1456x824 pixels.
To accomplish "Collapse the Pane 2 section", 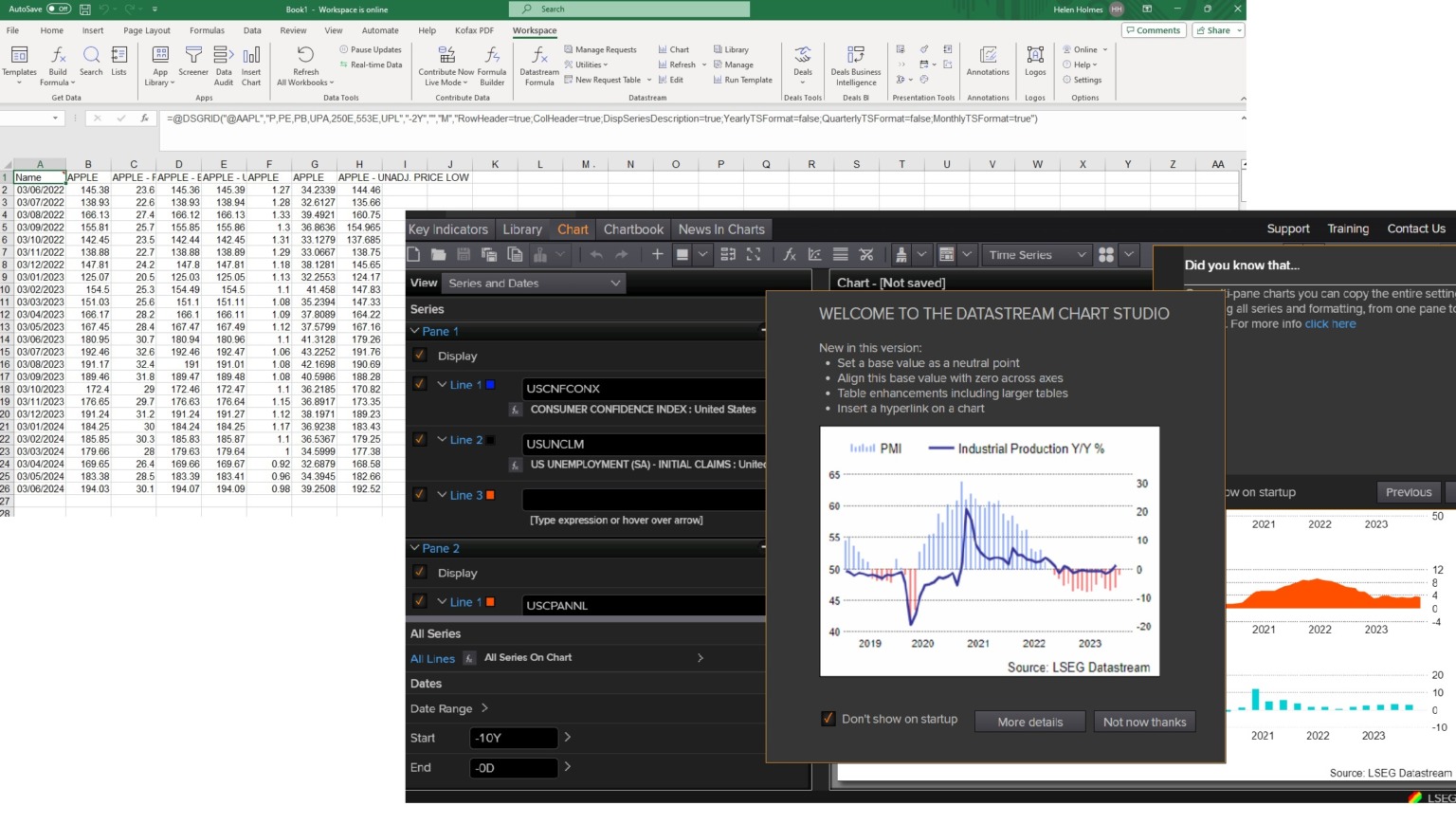I will [x=414, y=549].
